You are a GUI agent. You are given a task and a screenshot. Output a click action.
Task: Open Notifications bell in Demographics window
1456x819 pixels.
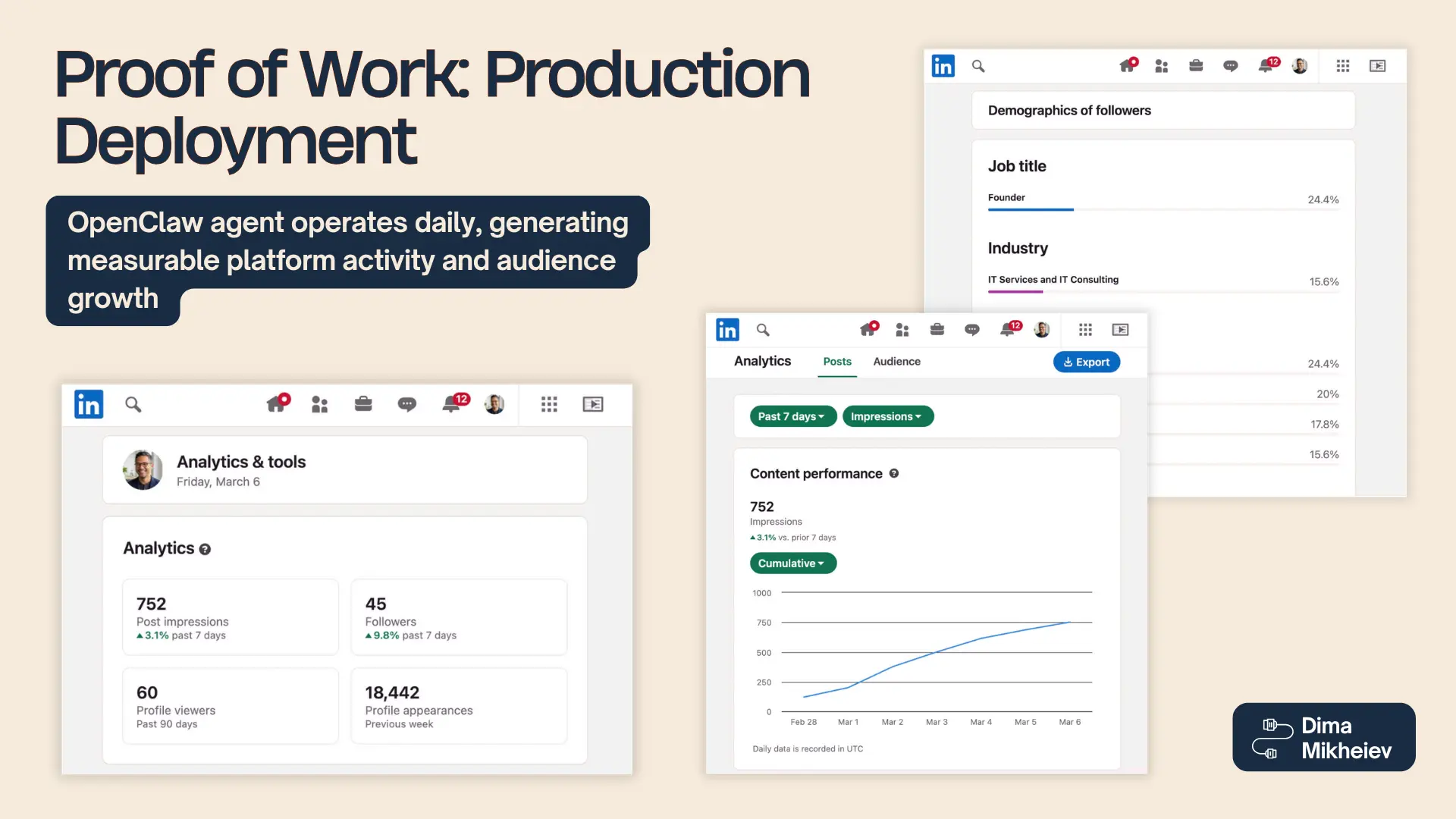pyautogui.click(x=1267, y=65)
